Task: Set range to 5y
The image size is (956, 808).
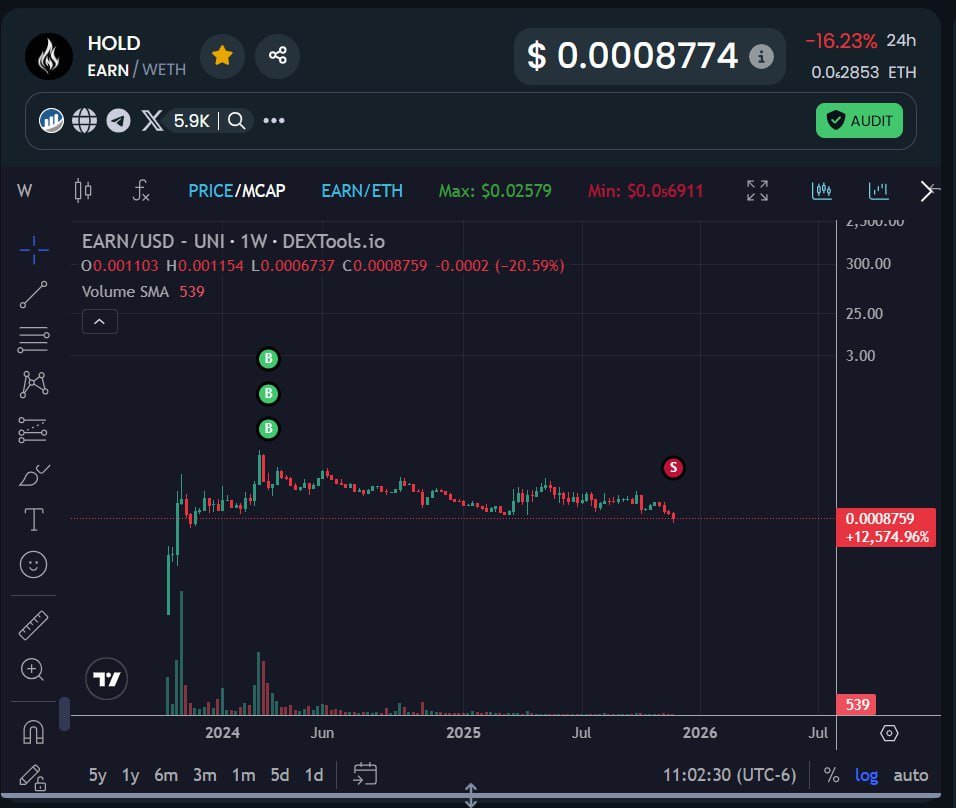Action: coord(98,775)
